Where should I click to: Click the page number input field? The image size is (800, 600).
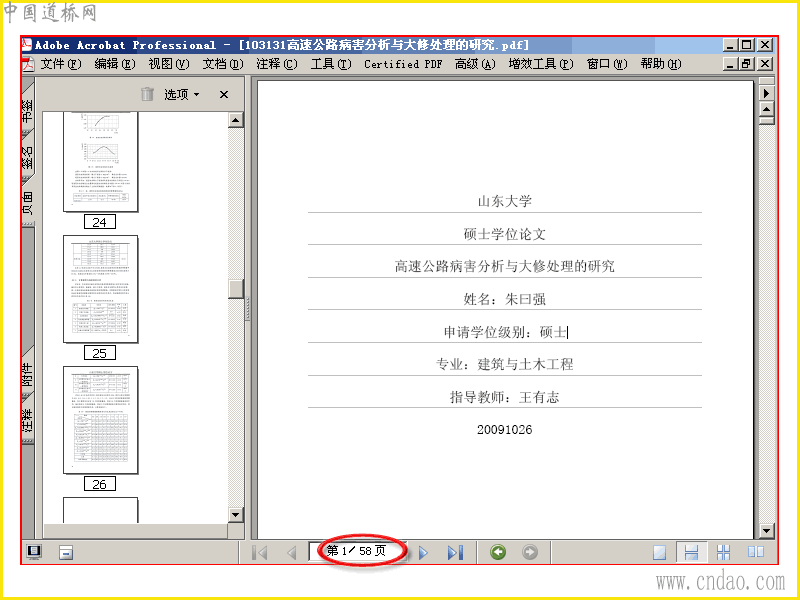pos(357,552)
